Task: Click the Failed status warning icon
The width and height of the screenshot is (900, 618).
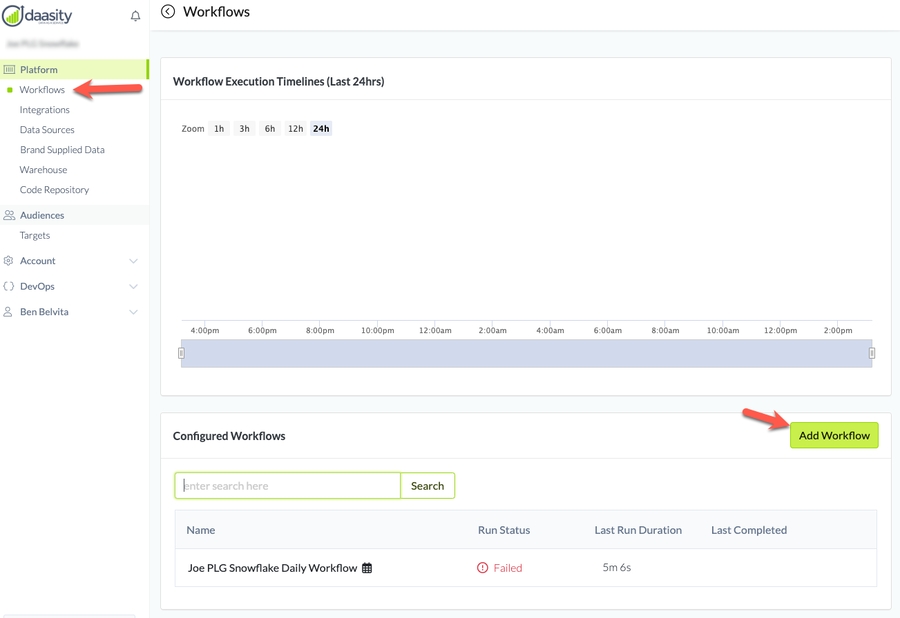Action: point(483,568)
